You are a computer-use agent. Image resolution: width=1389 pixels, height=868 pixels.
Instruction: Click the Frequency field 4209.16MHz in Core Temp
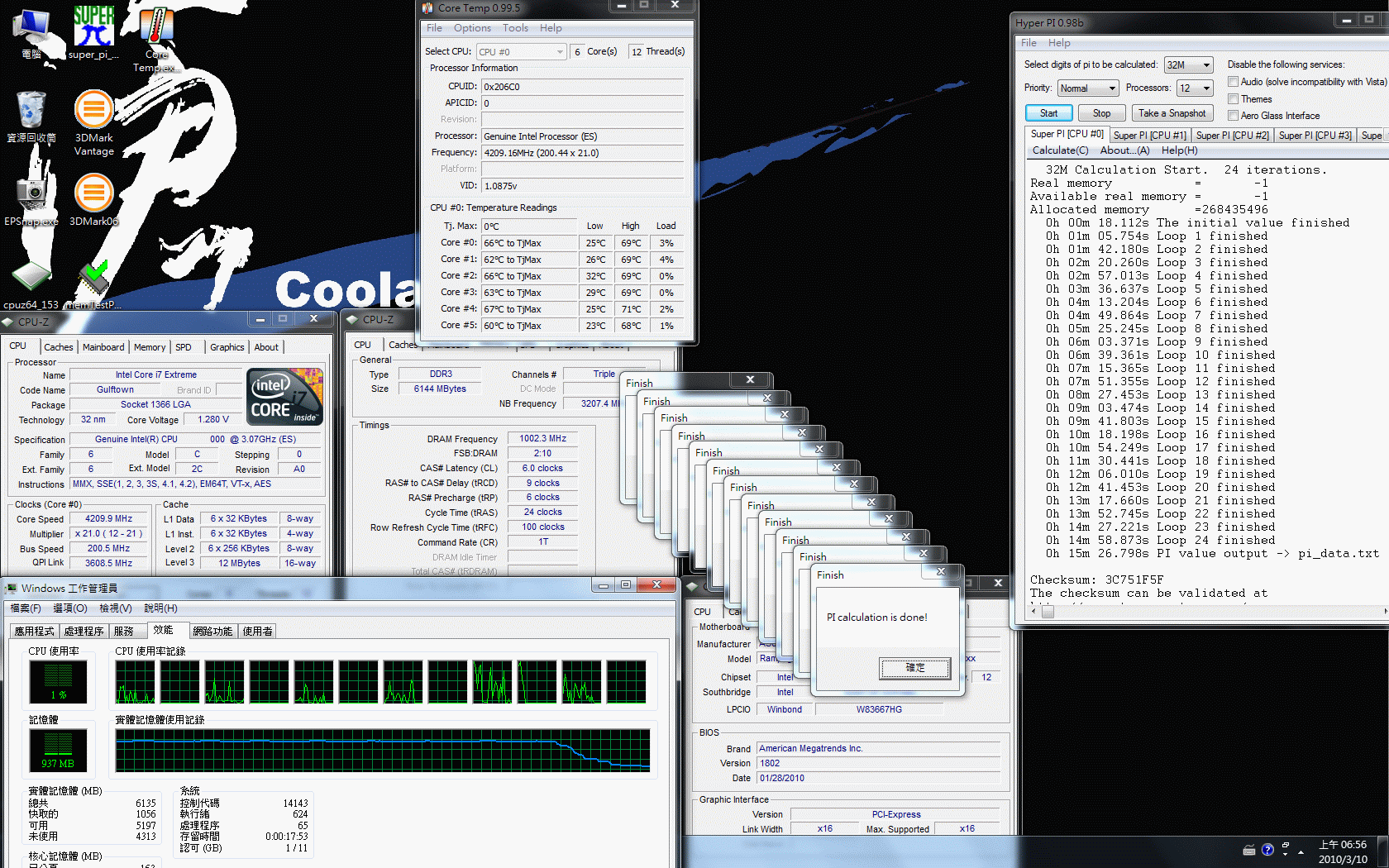583,153
